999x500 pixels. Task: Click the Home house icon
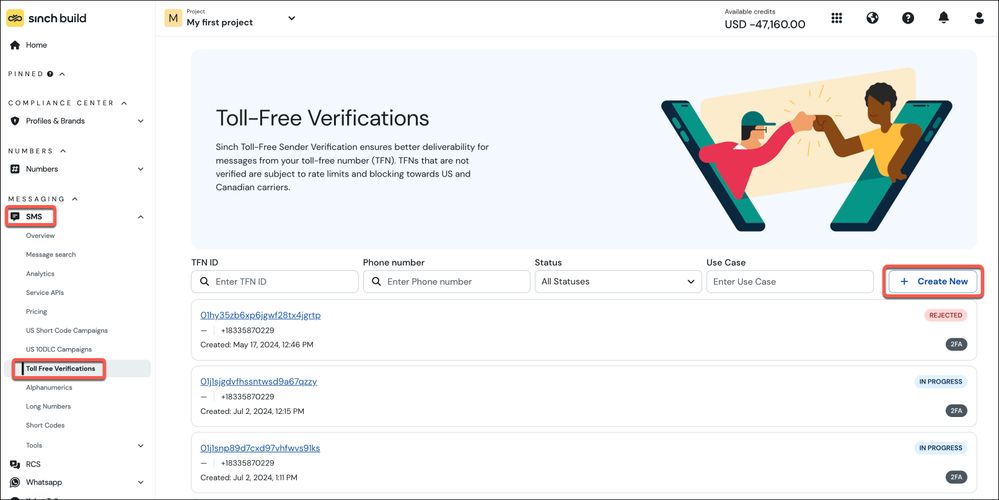pos(15,45)
